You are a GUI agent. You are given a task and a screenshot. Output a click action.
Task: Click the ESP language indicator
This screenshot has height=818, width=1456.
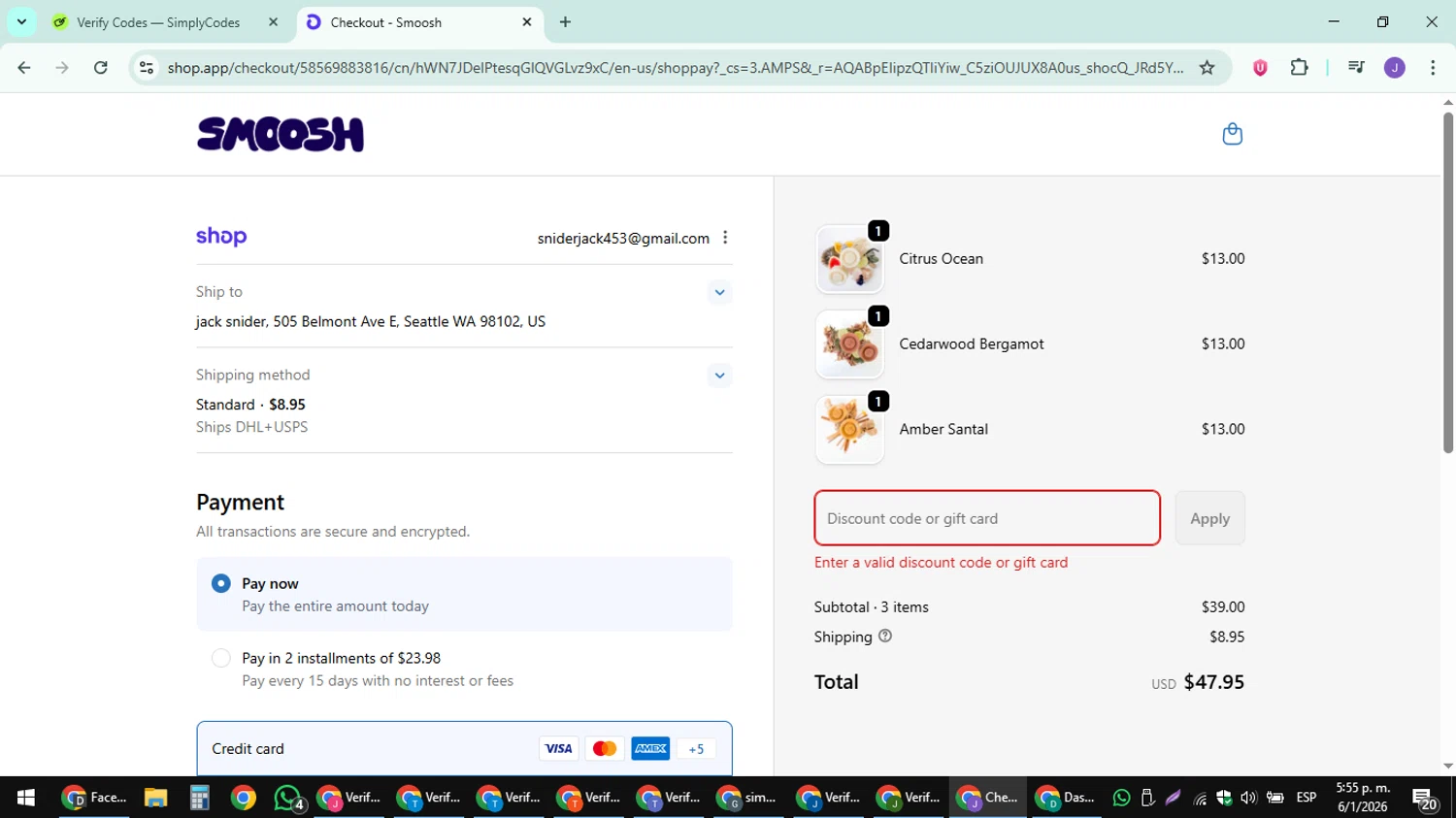1307,798
